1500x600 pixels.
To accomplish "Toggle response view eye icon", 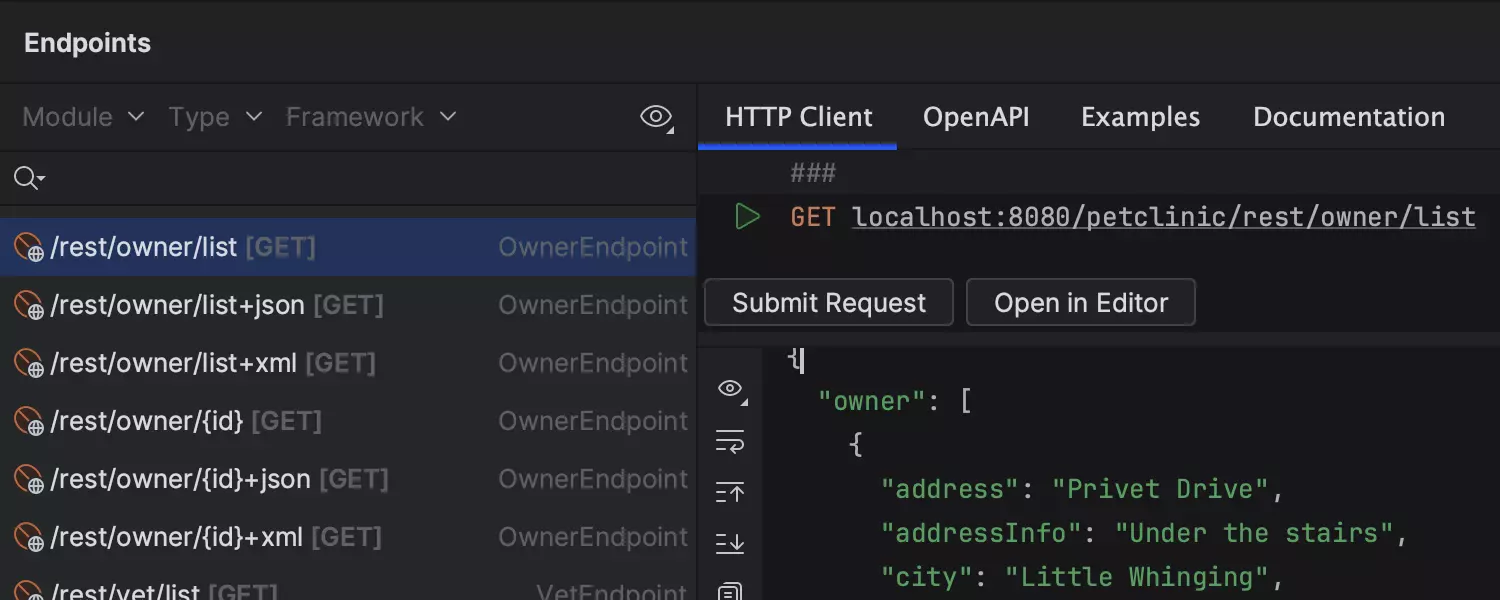I will (x=731, y=389).
